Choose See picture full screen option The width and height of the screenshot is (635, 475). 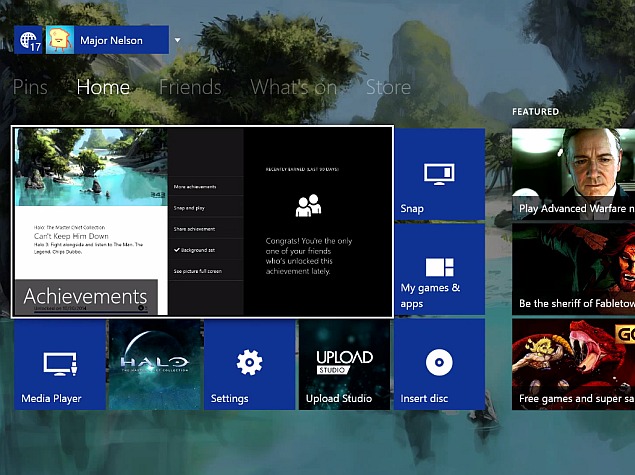pyautogui.click(x=206, y=271)
